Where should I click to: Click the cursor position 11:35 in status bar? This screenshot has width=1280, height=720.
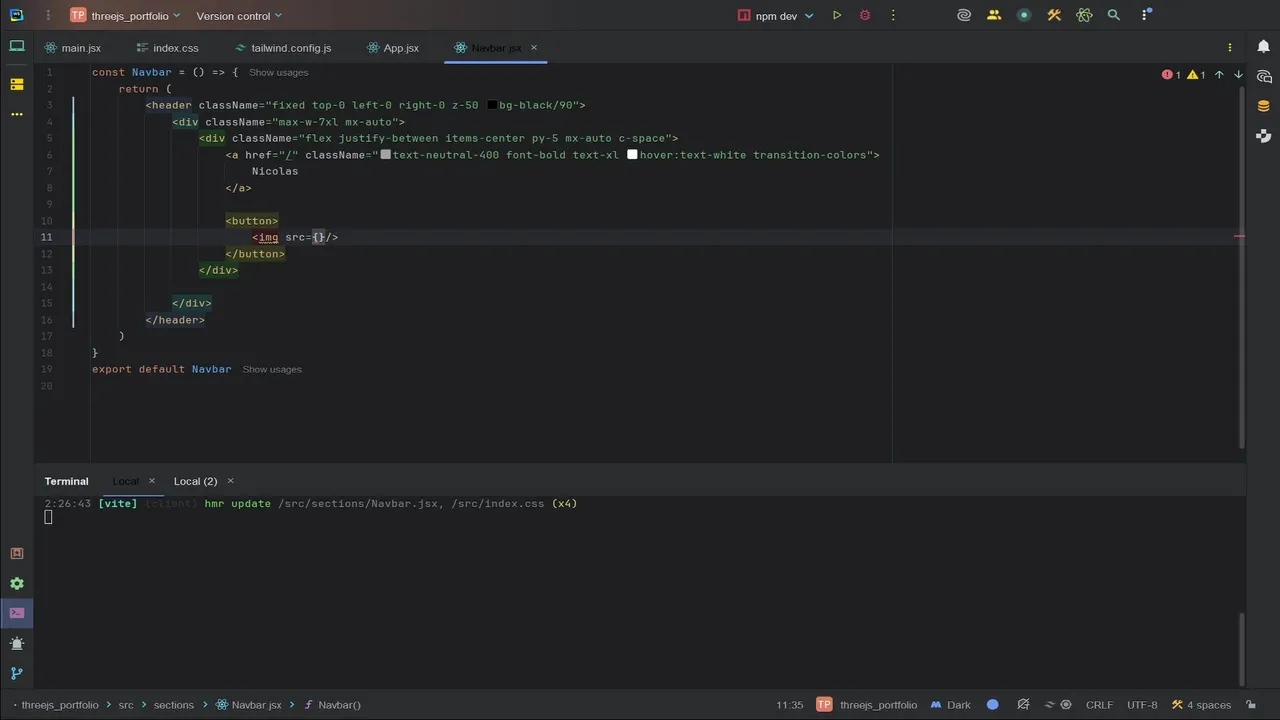tap(790, 705)
